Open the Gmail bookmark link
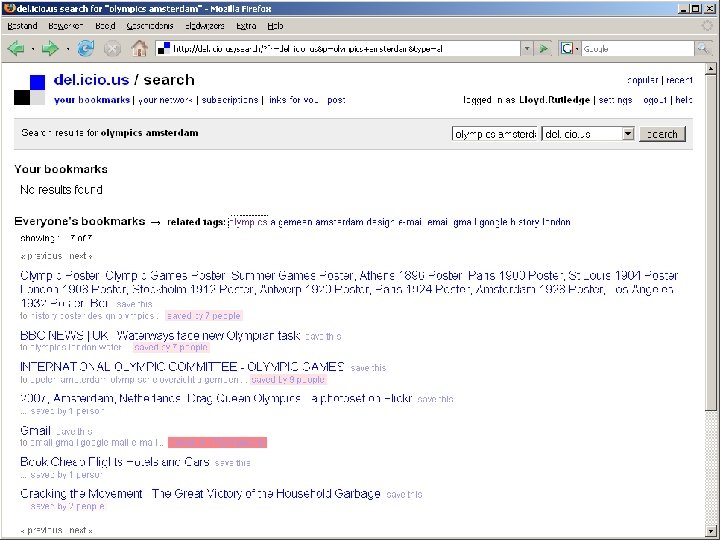The height and width of the screenshot is (540, 720). (35, 430)
